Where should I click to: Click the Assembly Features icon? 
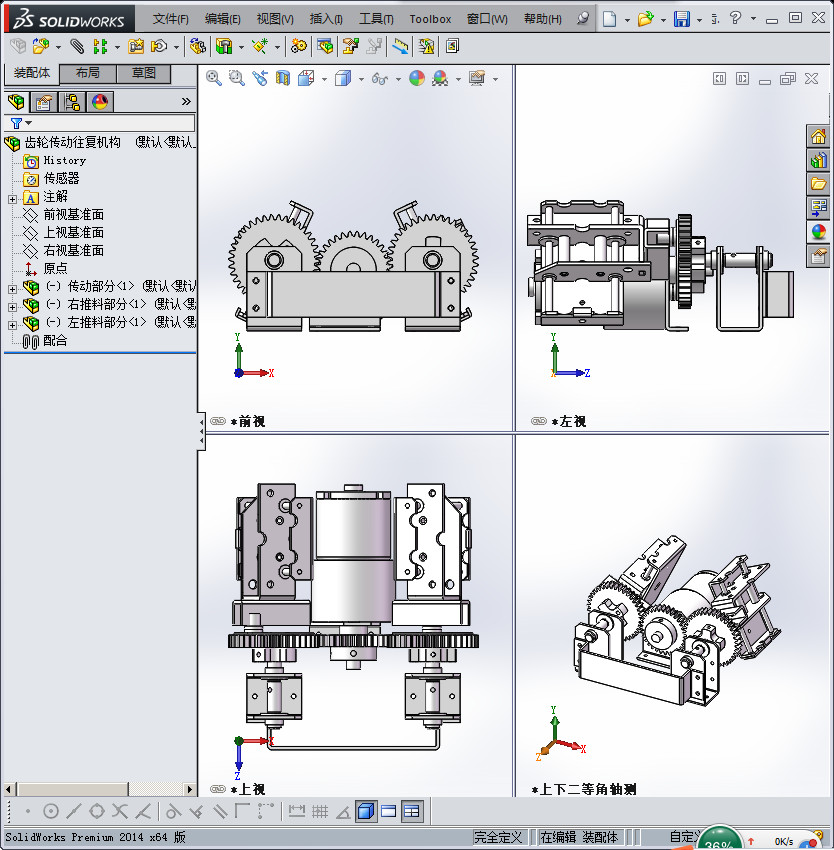[x=223, y=47]
